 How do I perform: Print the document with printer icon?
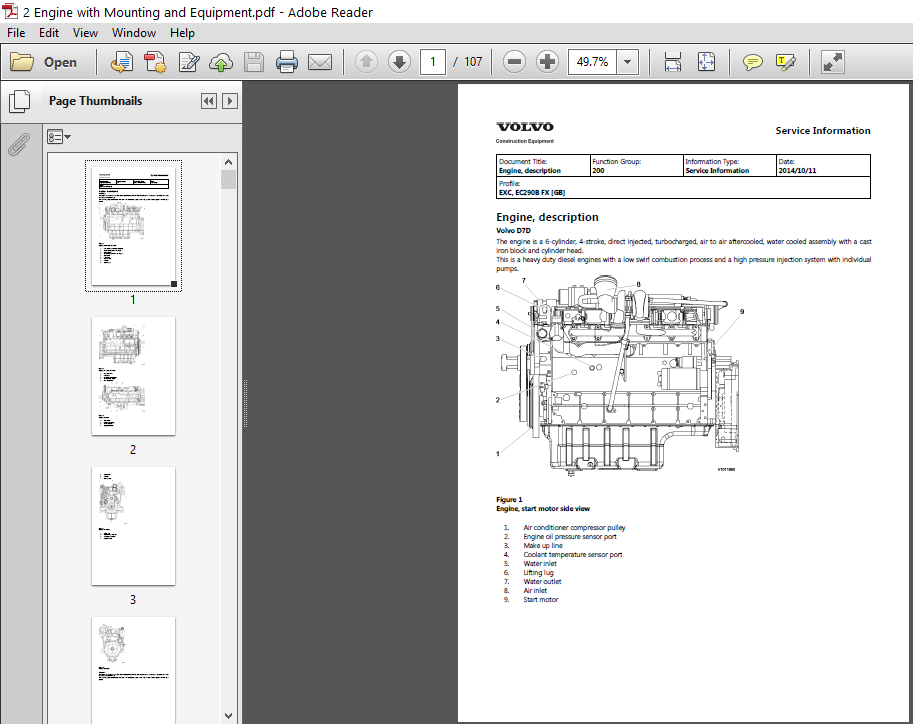[x=286, y=62]
